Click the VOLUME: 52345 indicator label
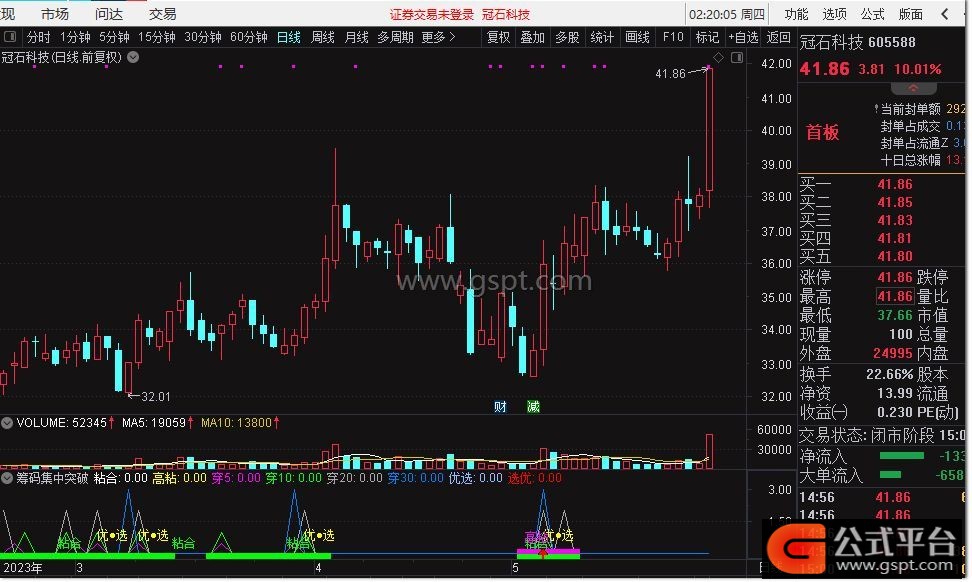Viewport: 972px width, 582px height. point(61,423)
